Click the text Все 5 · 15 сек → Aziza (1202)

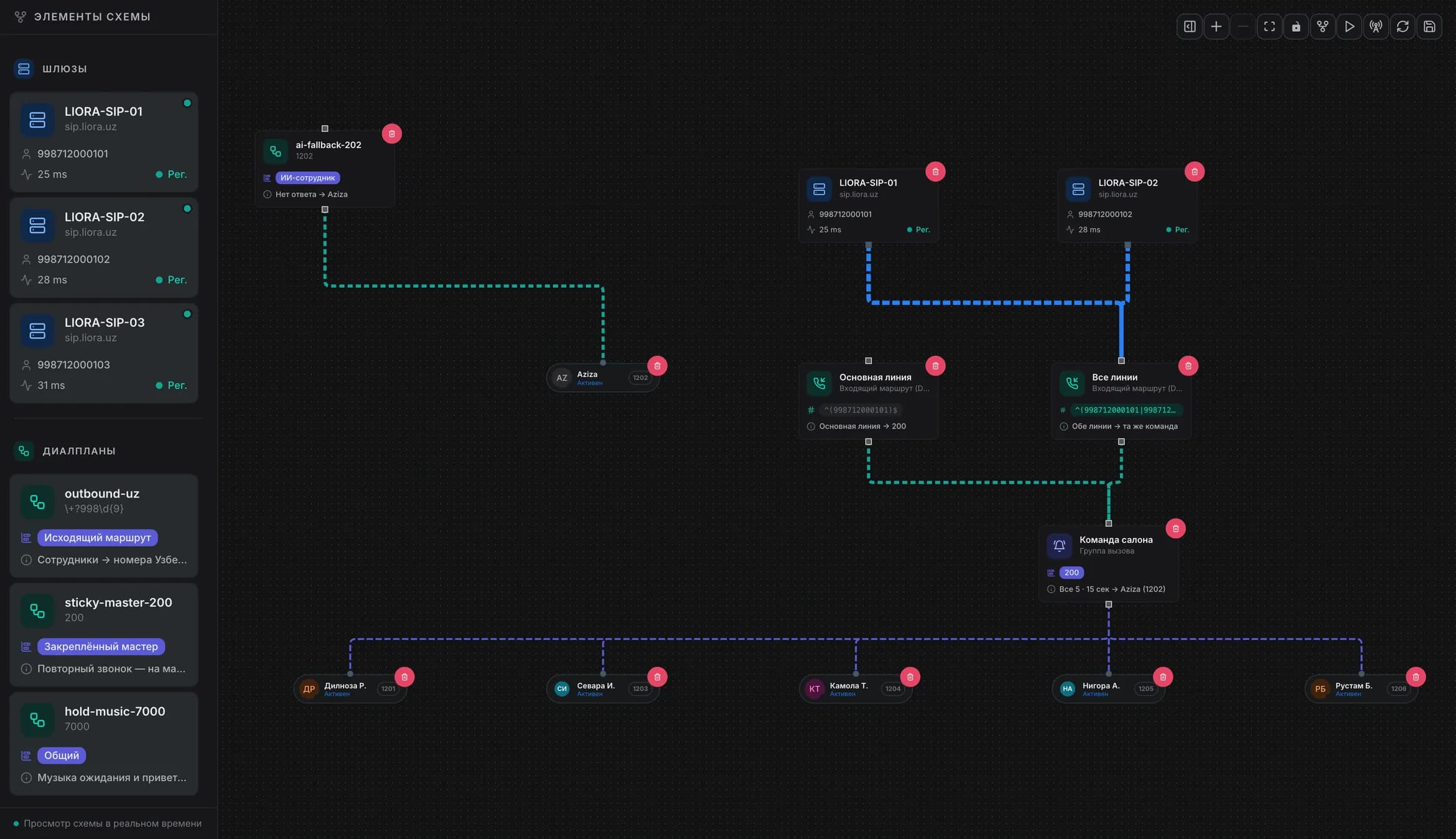pos(1112,589)
